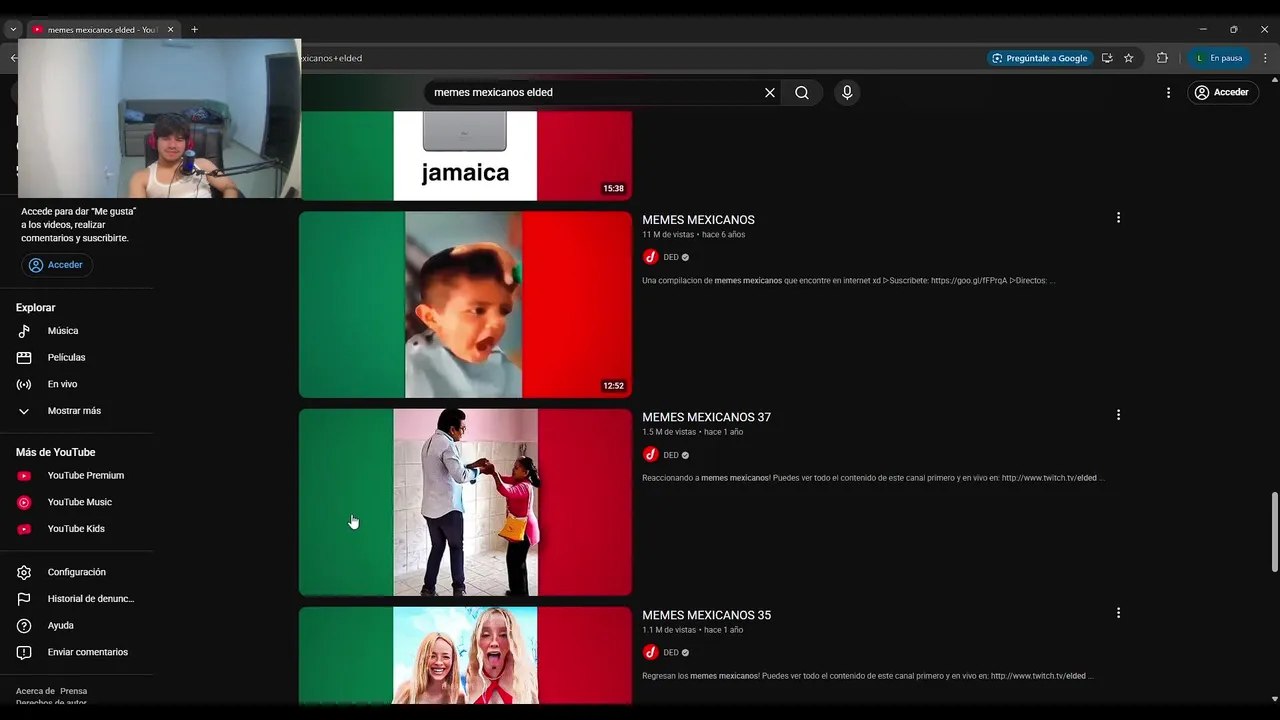Open YouTube Kids
Screen dimensions: 1280x720
[x=76, y=529]
